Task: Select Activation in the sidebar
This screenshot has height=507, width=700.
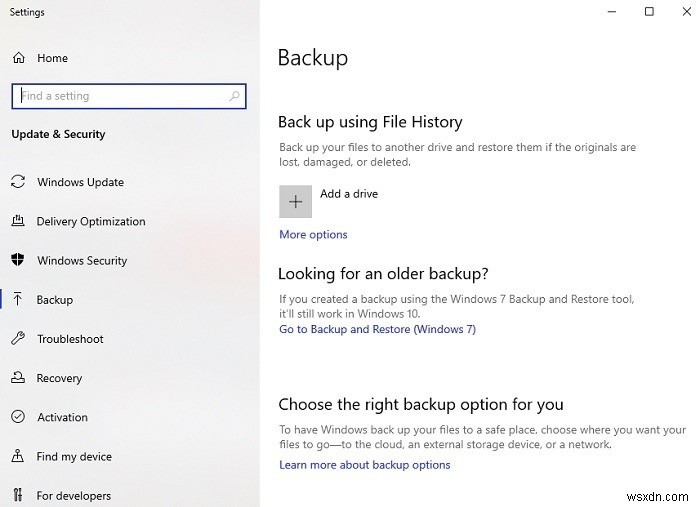Action: (62, 417)
